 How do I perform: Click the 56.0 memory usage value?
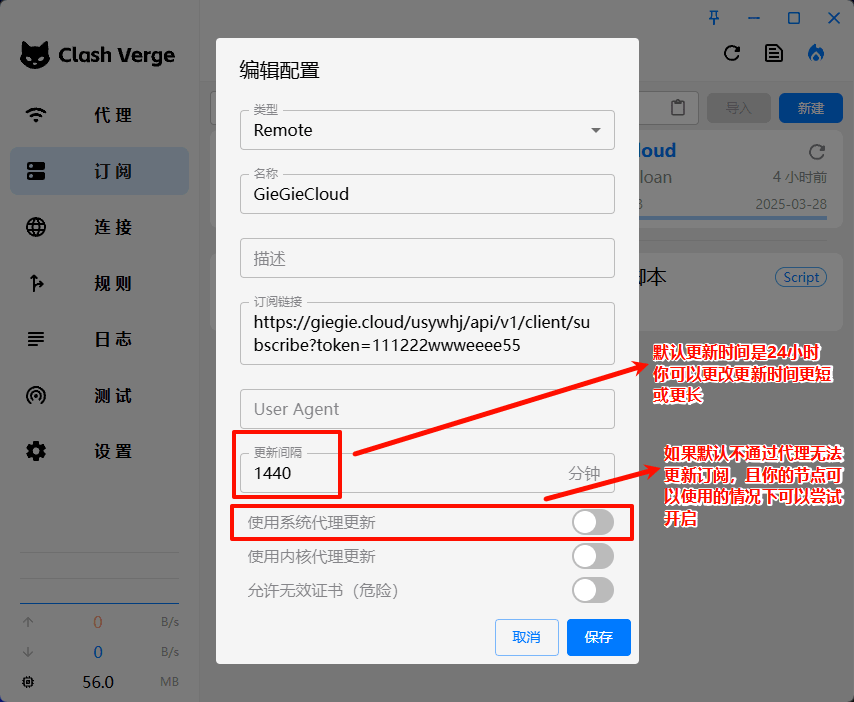98,682
